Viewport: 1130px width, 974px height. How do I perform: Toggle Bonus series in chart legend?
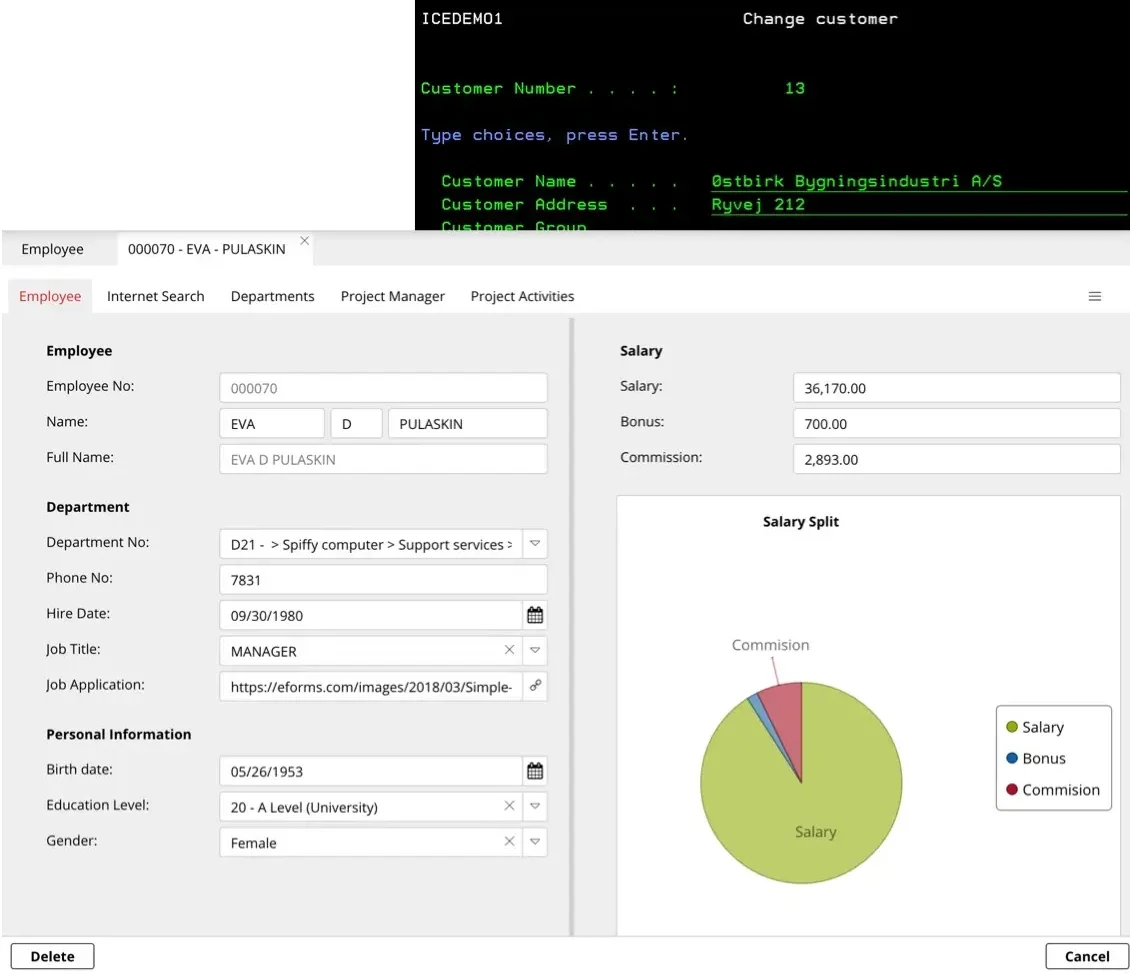coord(1036,758)
